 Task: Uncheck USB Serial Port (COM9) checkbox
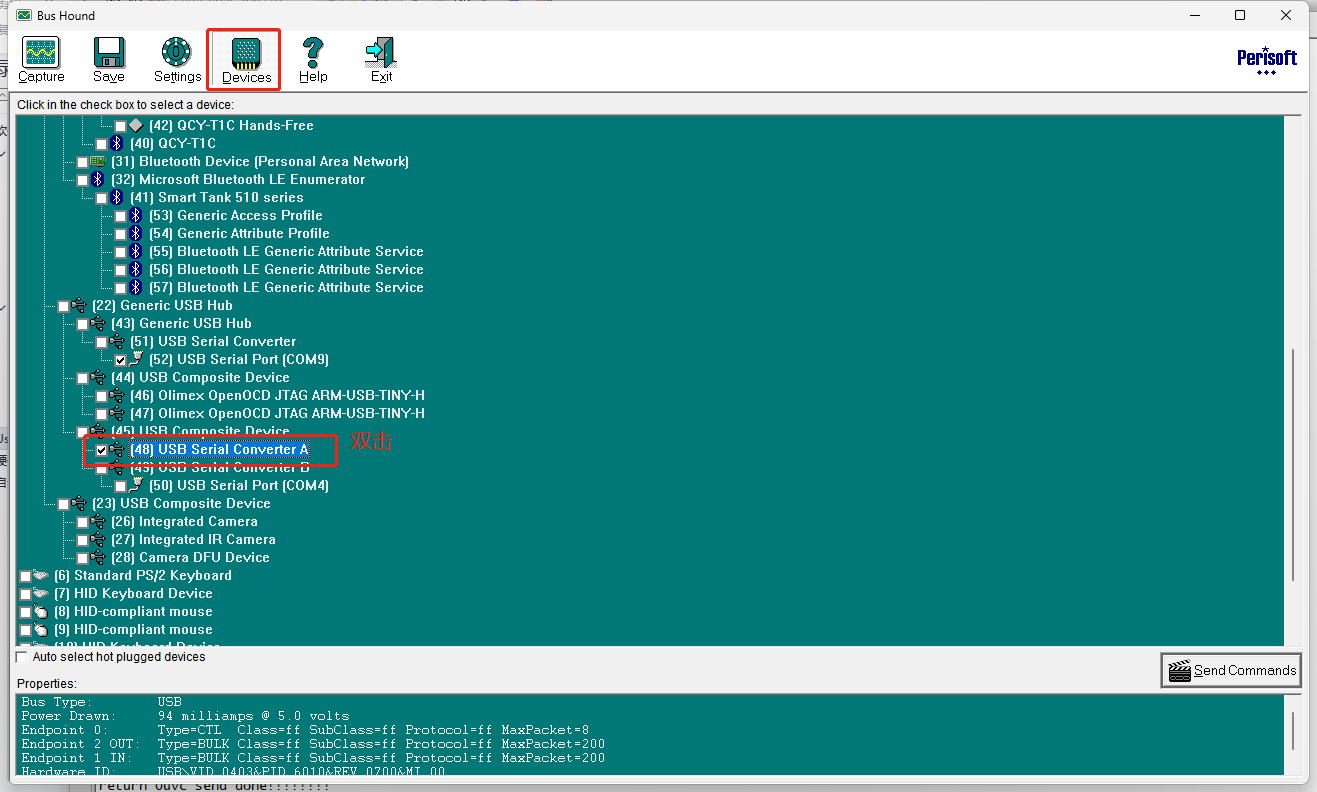click(x=120, y=360)
